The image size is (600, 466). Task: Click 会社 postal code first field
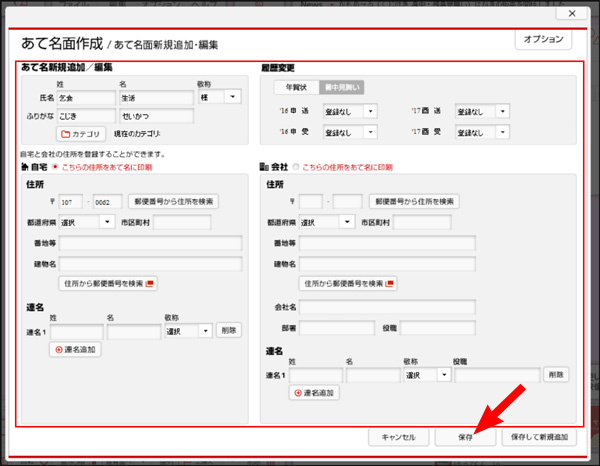(311, 201)
